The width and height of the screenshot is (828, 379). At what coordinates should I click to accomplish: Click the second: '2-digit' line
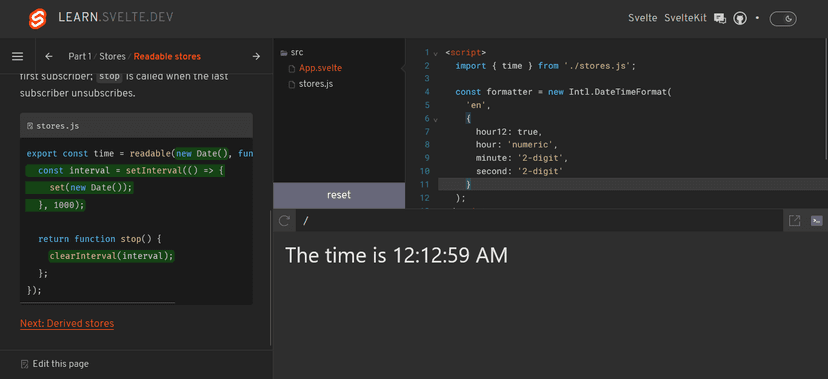520,172
